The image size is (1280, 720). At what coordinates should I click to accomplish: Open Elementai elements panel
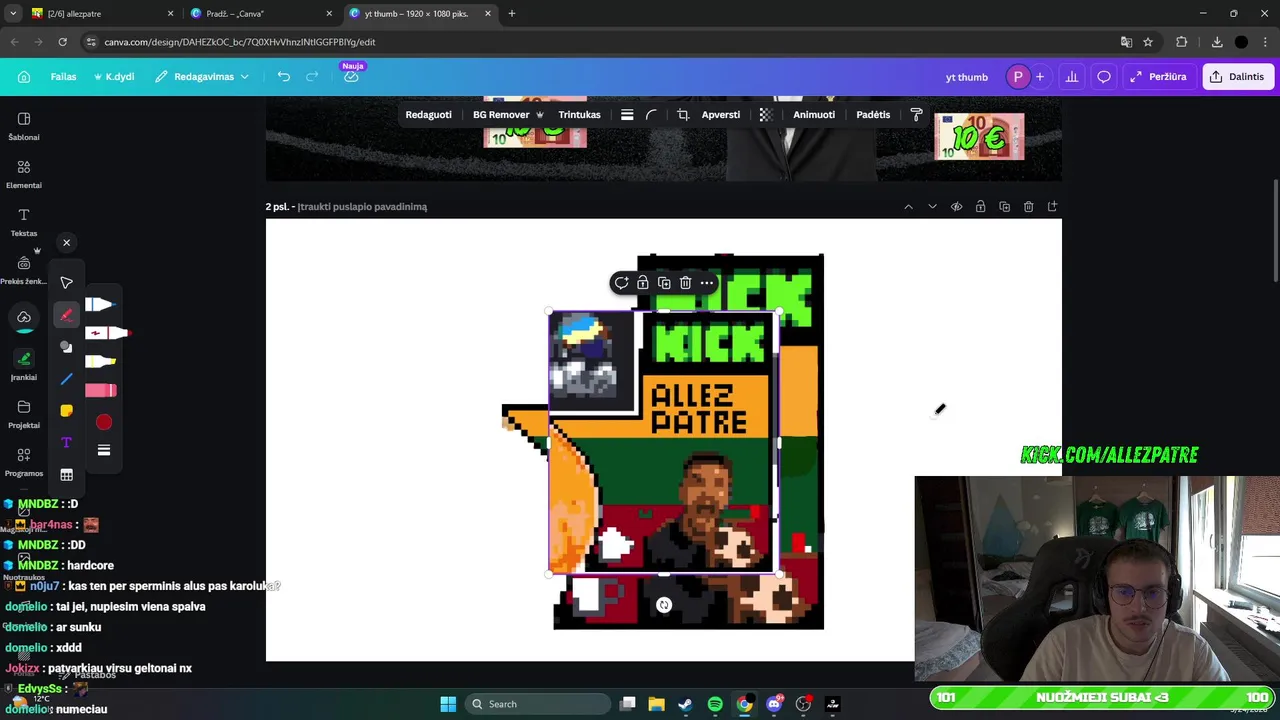coord(24,174)
